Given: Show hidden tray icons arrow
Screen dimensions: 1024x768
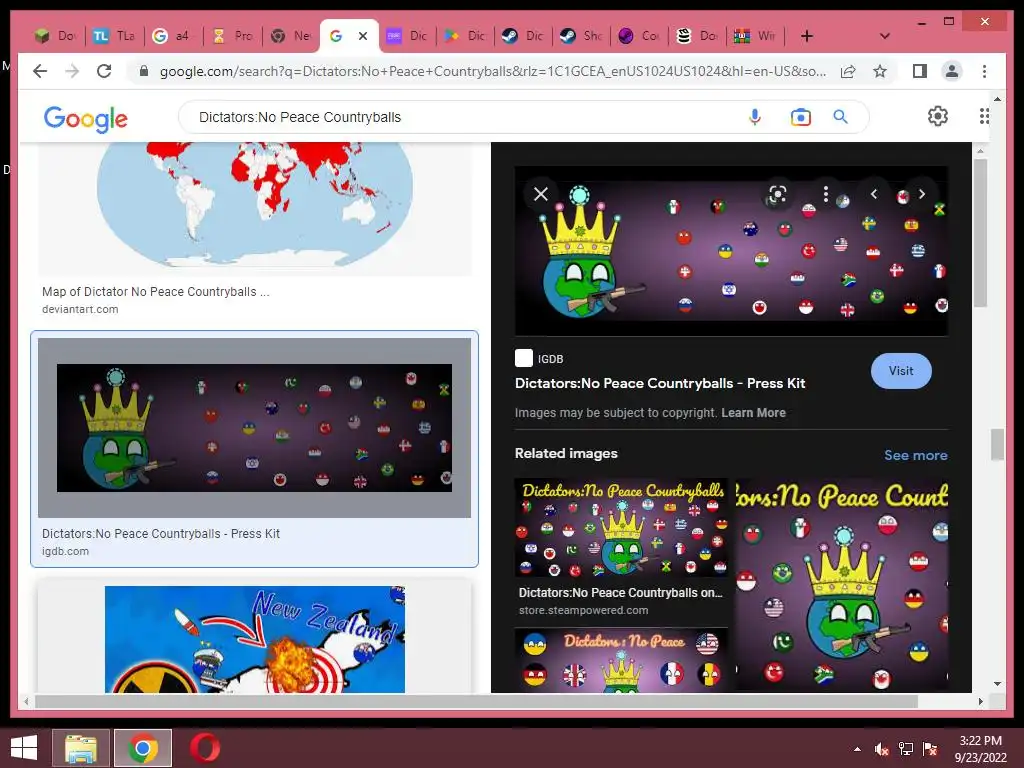Looking at the screenshot, I should click(x=857, y=749).
